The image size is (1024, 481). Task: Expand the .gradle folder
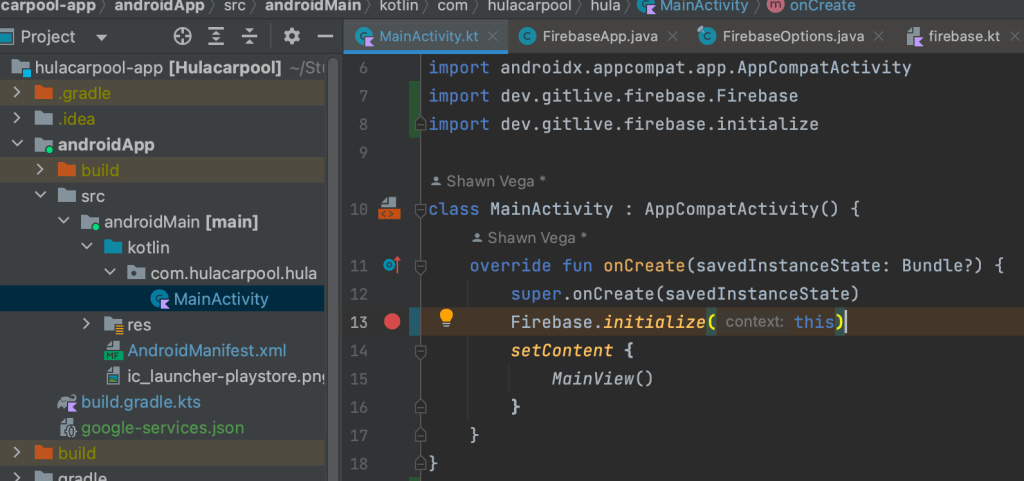[18, 93]
